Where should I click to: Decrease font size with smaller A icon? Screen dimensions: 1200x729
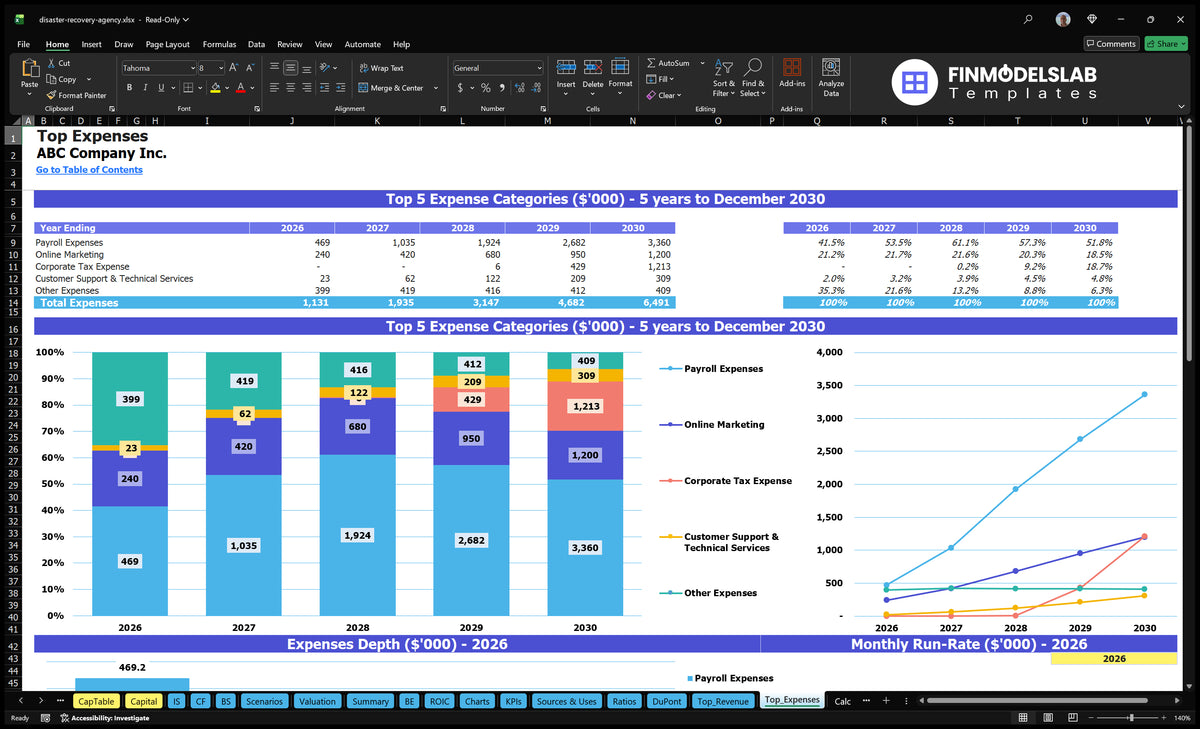250,68
